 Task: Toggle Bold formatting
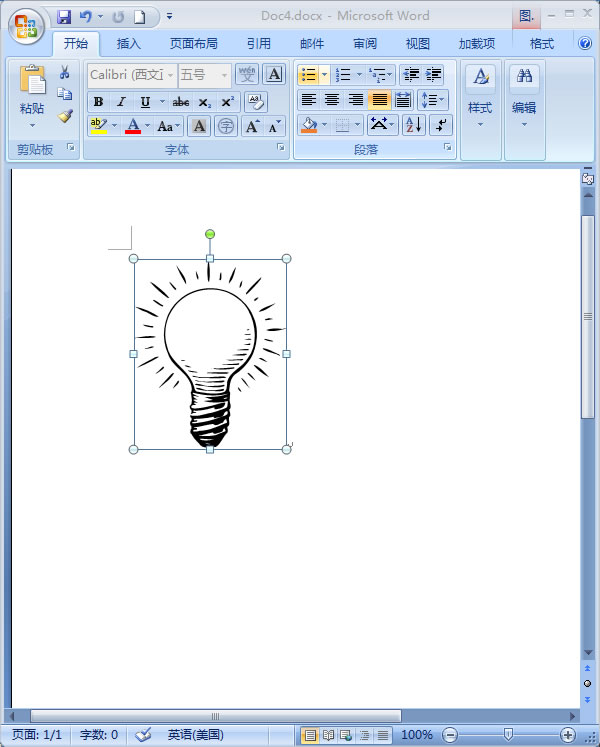98,102
